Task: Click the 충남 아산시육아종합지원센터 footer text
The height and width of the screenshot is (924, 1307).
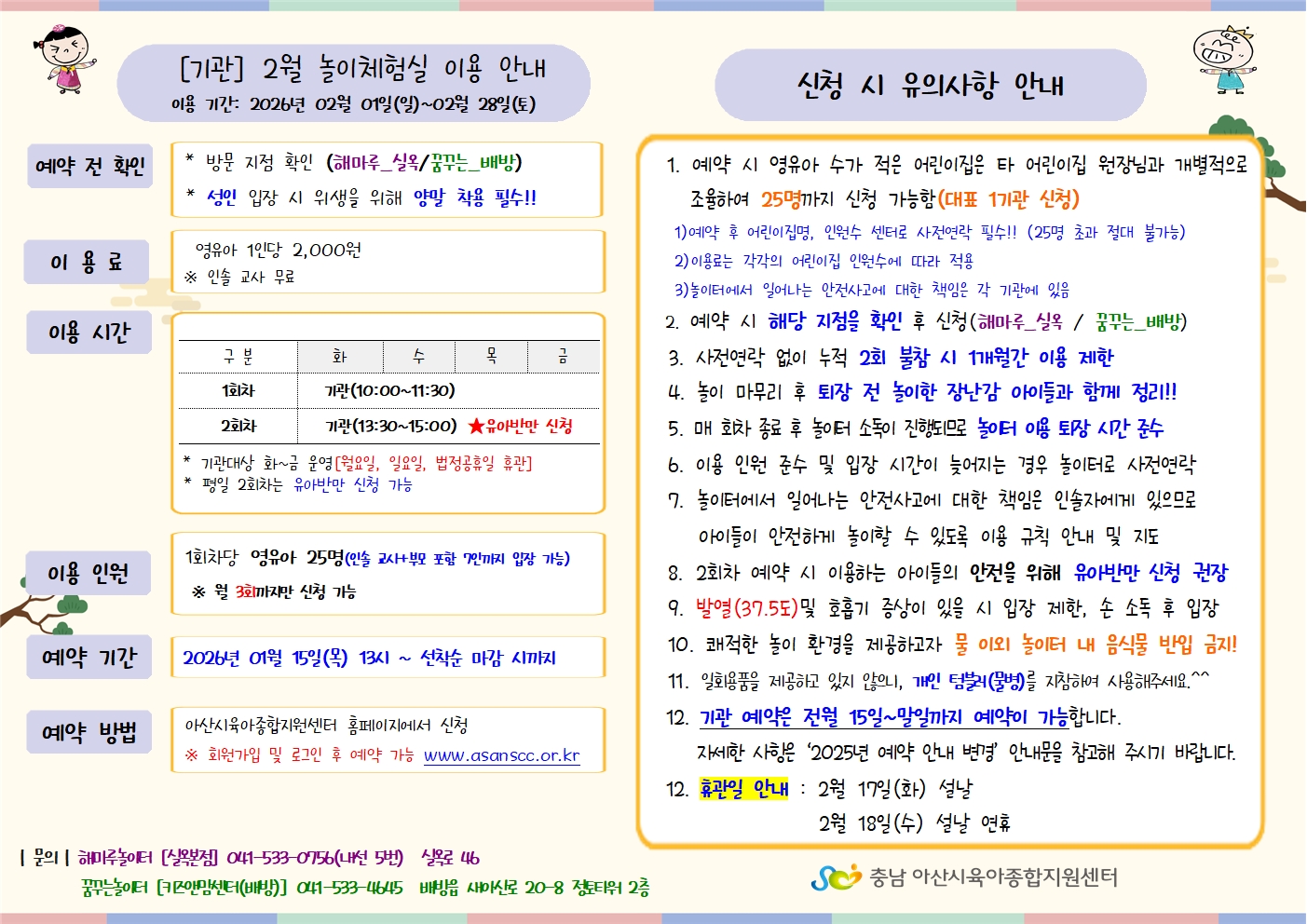Action: point(993,876)
